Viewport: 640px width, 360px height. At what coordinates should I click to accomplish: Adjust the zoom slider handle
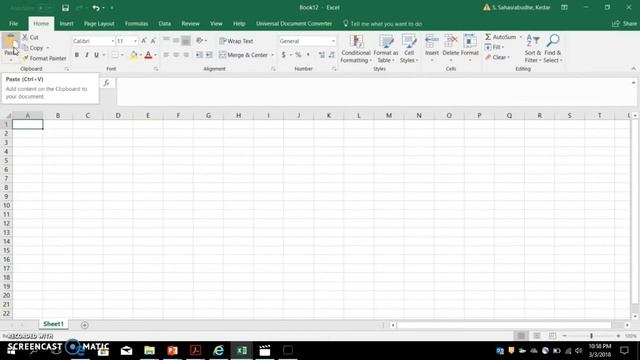(x=591, y=336)
